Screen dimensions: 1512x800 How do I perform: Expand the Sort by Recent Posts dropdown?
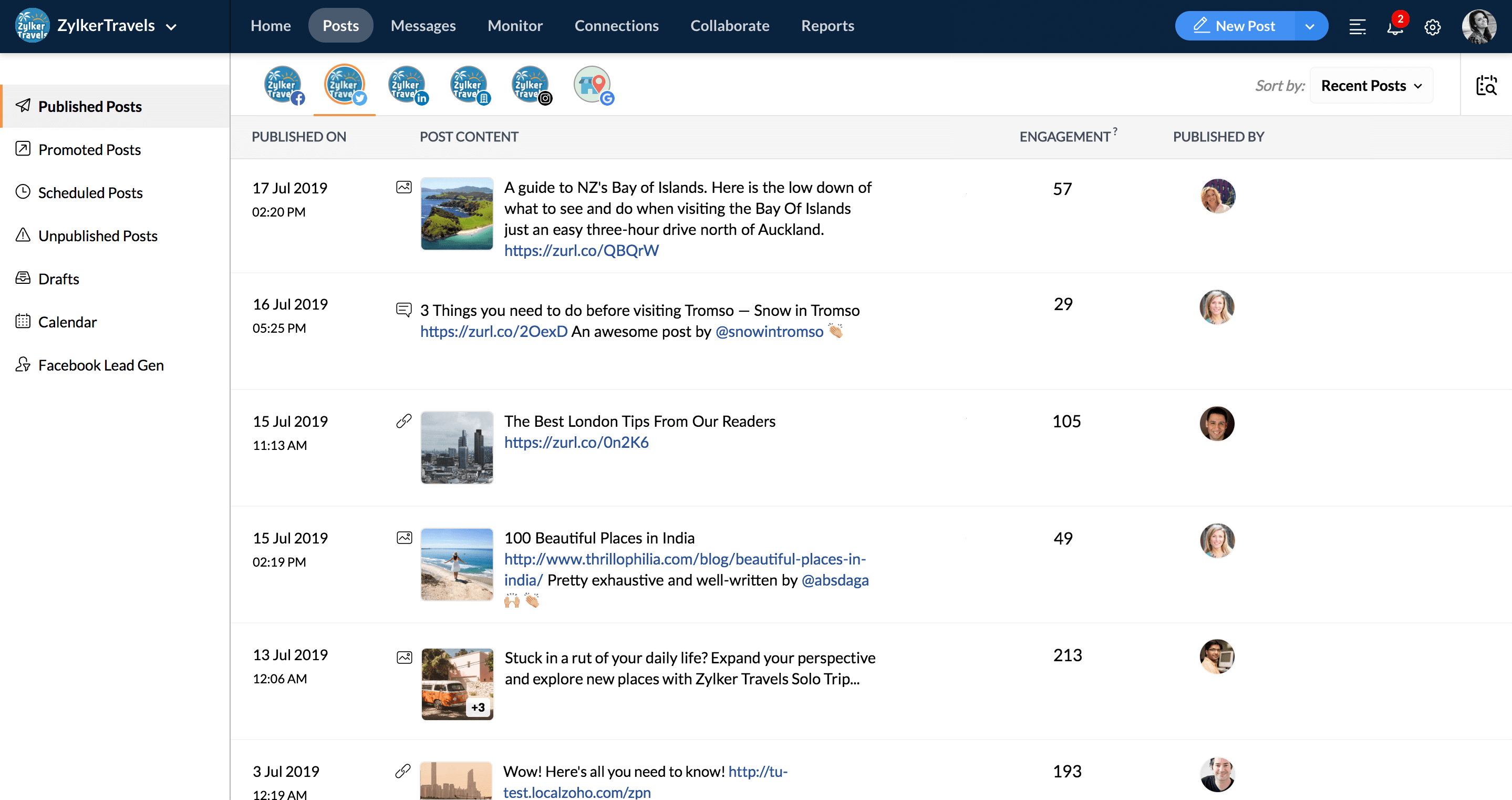(1371, 85)
